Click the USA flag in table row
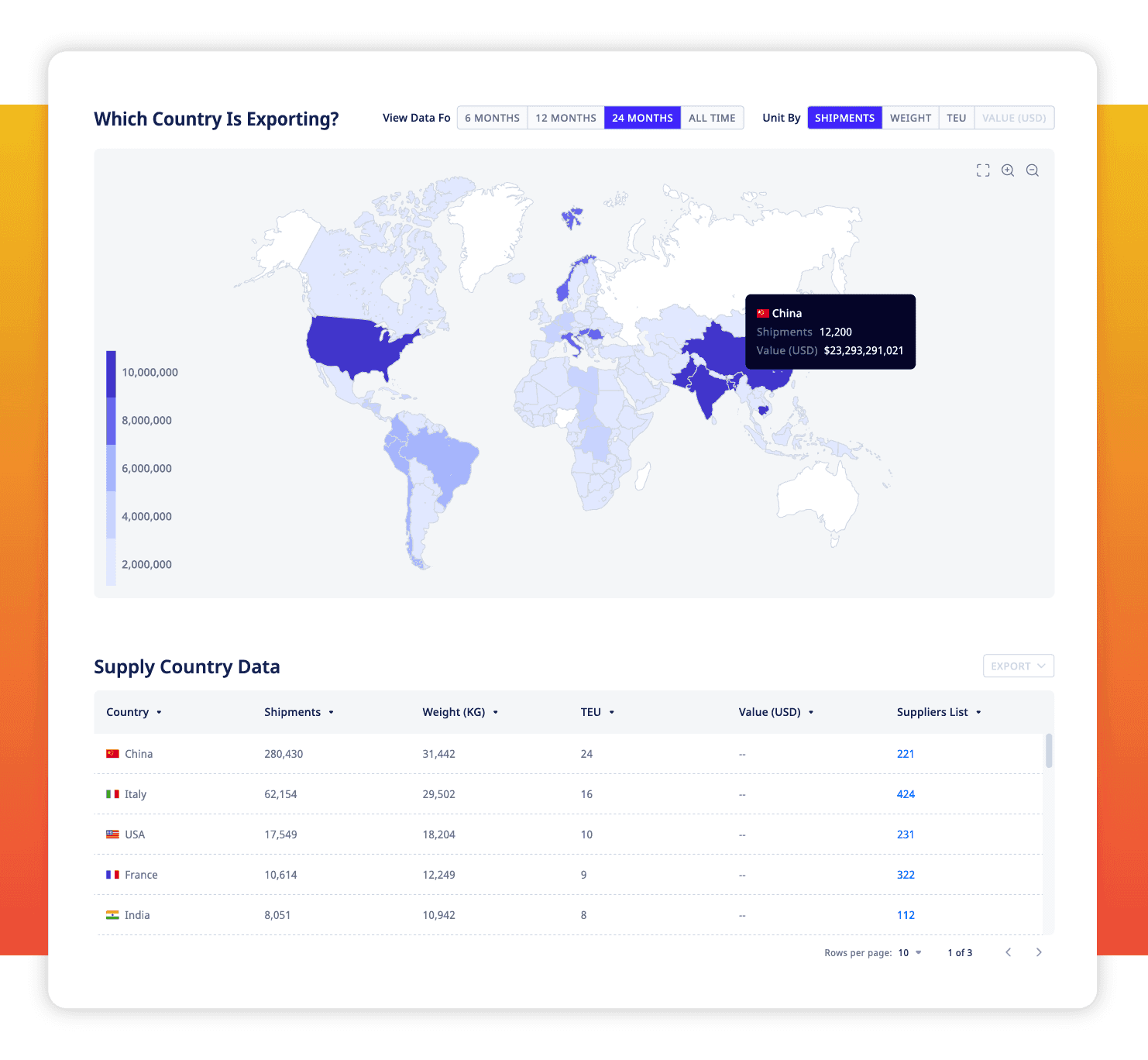The image size is (1148, 1060). 112,835
